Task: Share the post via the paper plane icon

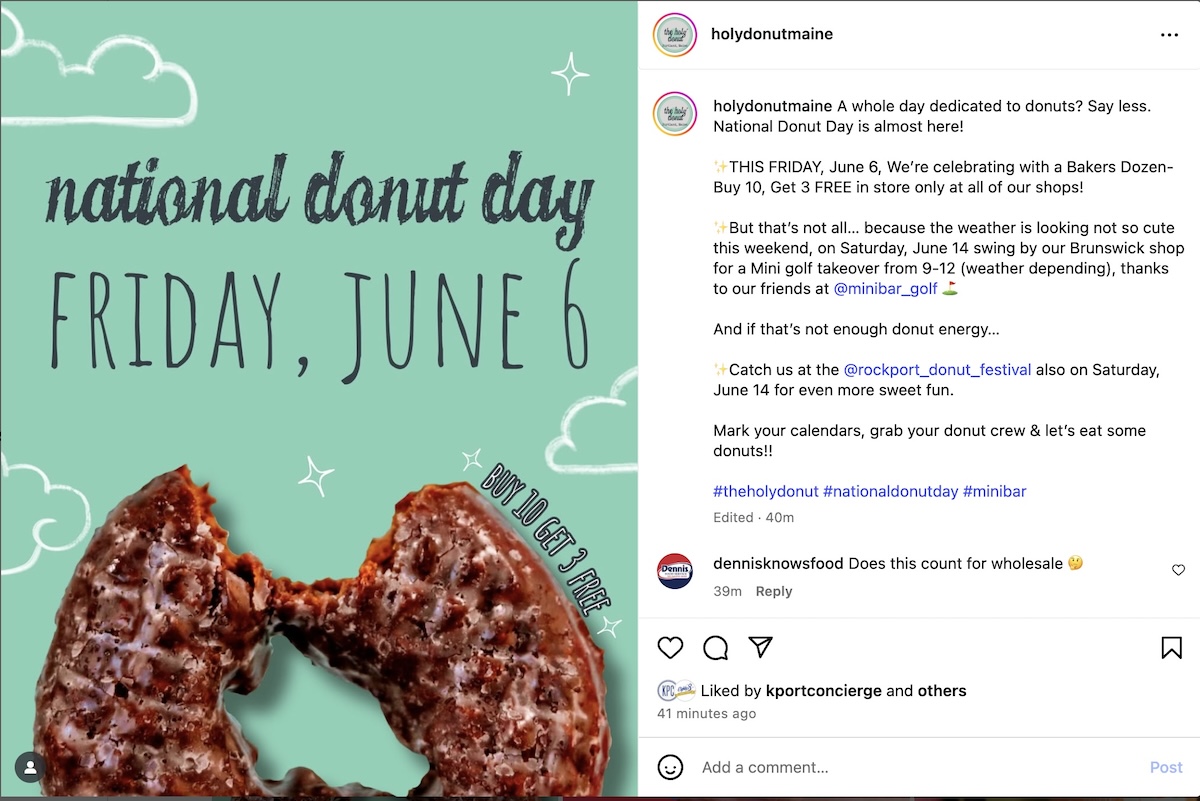Action: pos(761,648)
